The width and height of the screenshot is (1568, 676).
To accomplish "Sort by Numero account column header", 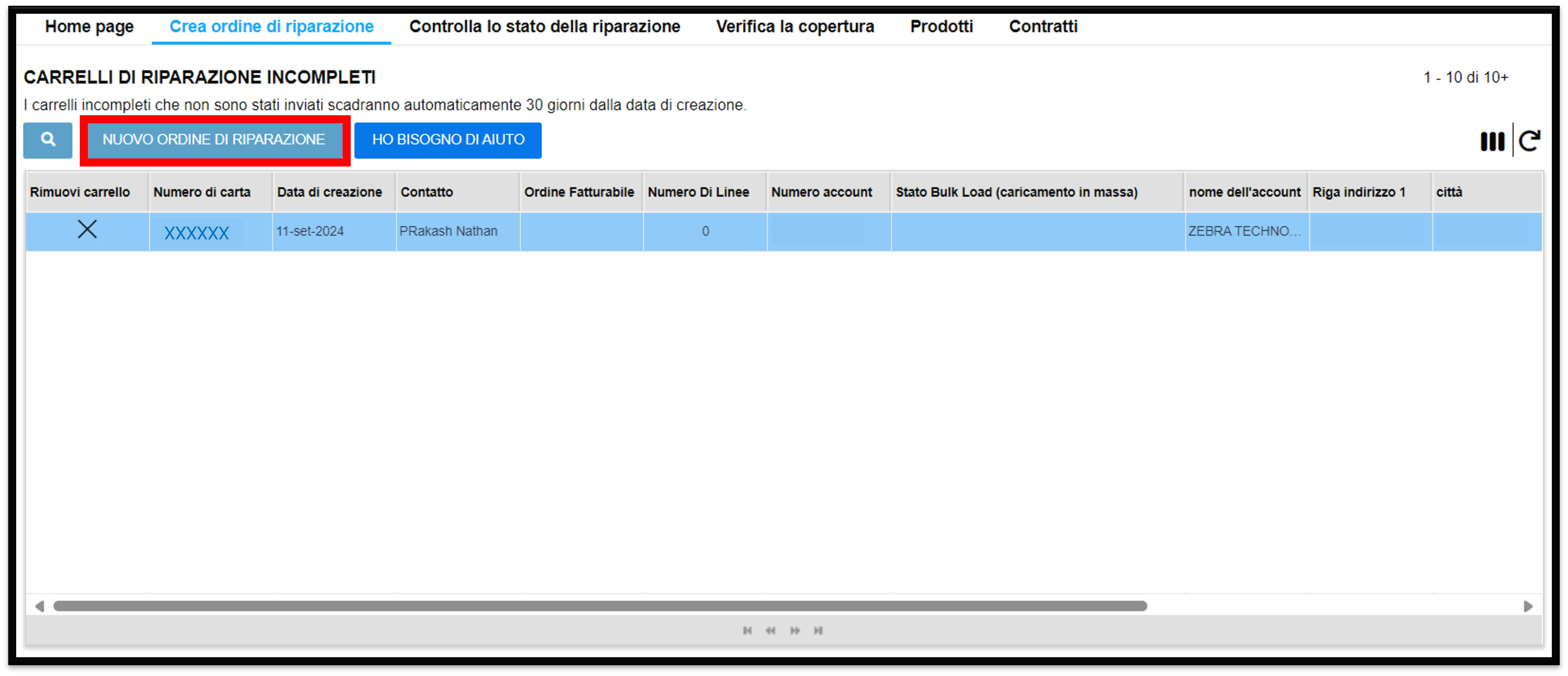I will 828,192.
